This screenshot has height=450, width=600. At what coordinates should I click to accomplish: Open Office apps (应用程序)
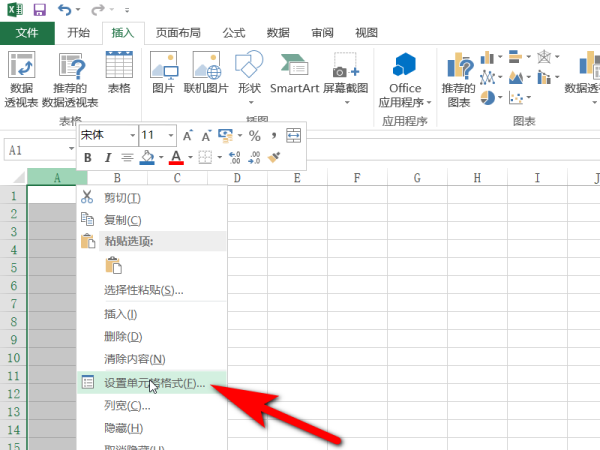pos(405,80)
